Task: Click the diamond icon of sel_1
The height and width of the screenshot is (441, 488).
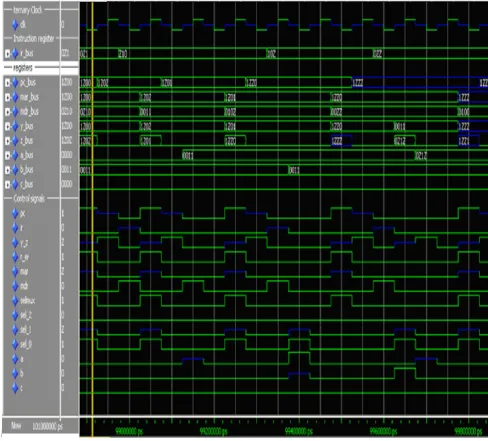Action: (x=15, y=330)
